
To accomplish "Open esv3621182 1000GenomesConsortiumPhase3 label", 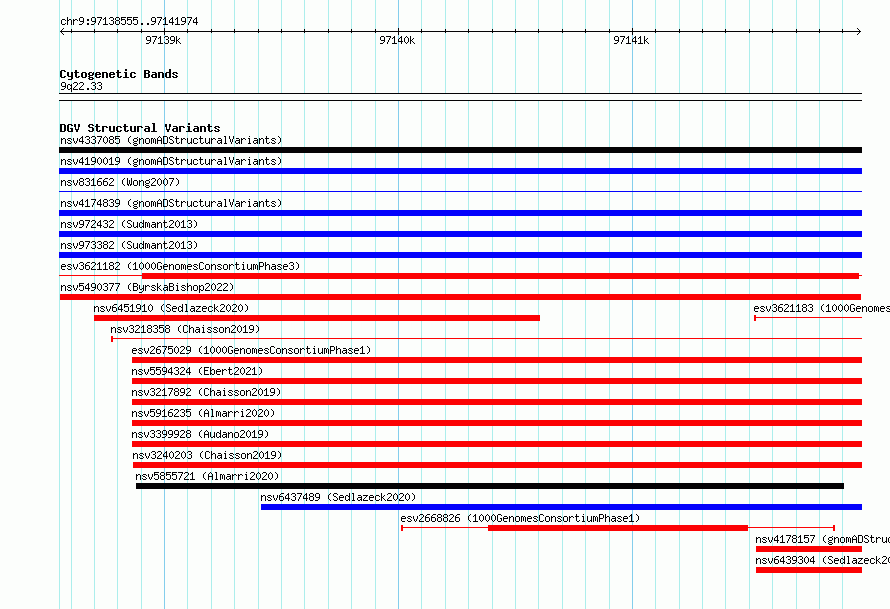I will pyautogui.click(x=180, y=266).
